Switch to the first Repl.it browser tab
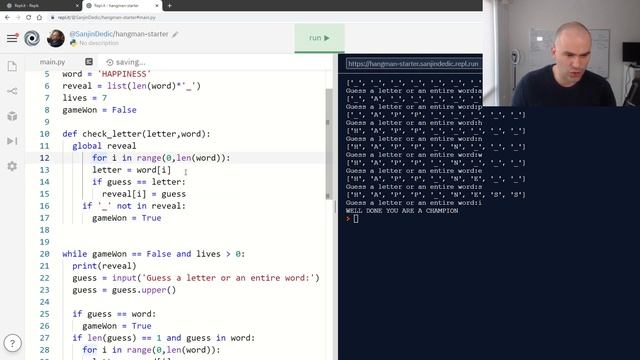This screenshot has width=640, height=360. (41, 6)
